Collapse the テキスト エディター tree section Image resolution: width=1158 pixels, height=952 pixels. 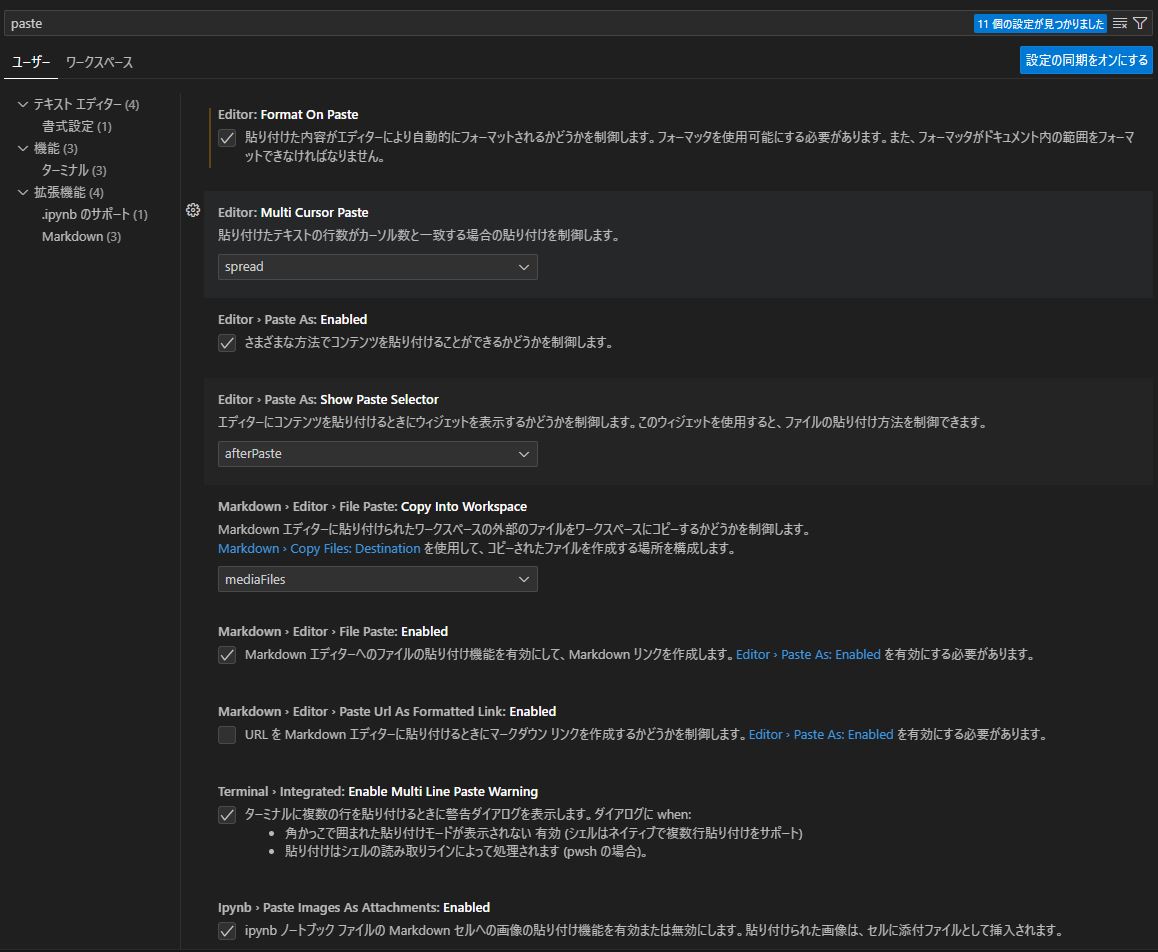coord(24,105)
